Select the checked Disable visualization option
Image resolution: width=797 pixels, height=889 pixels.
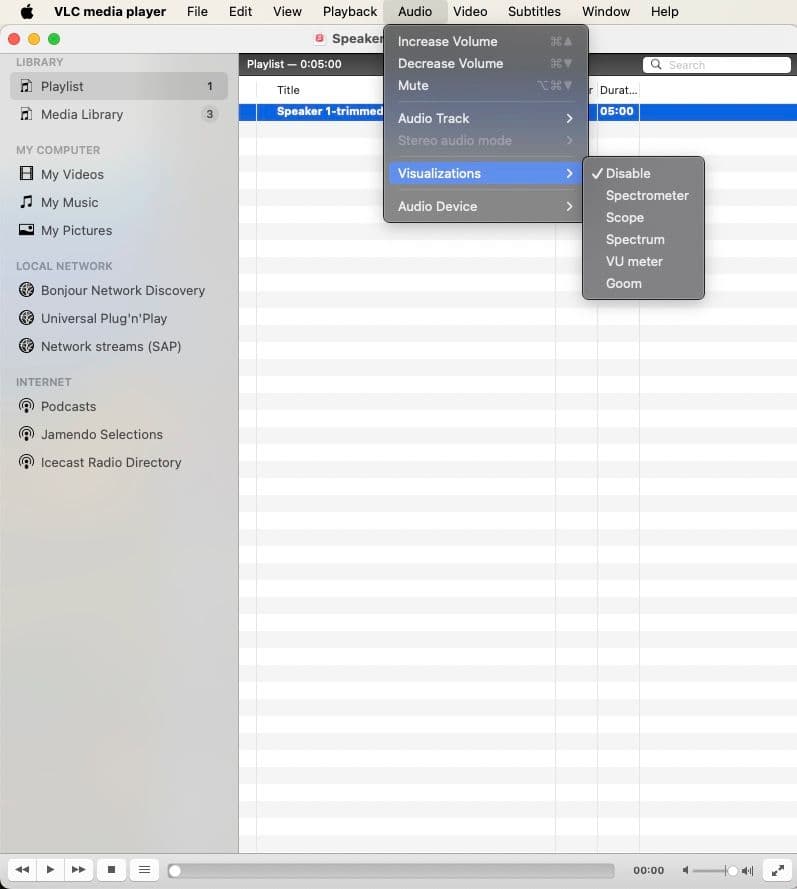point(628,173)
